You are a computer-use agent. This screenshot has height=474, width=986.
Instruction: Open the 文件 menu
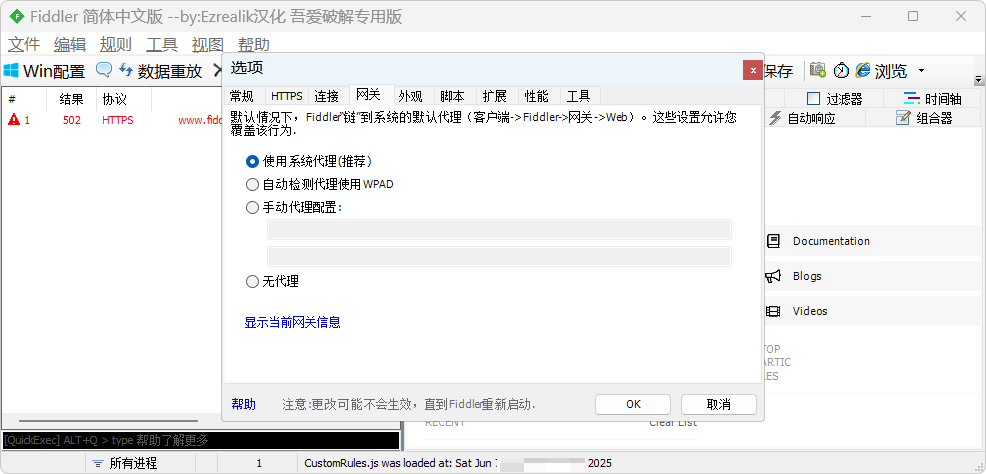24,45
